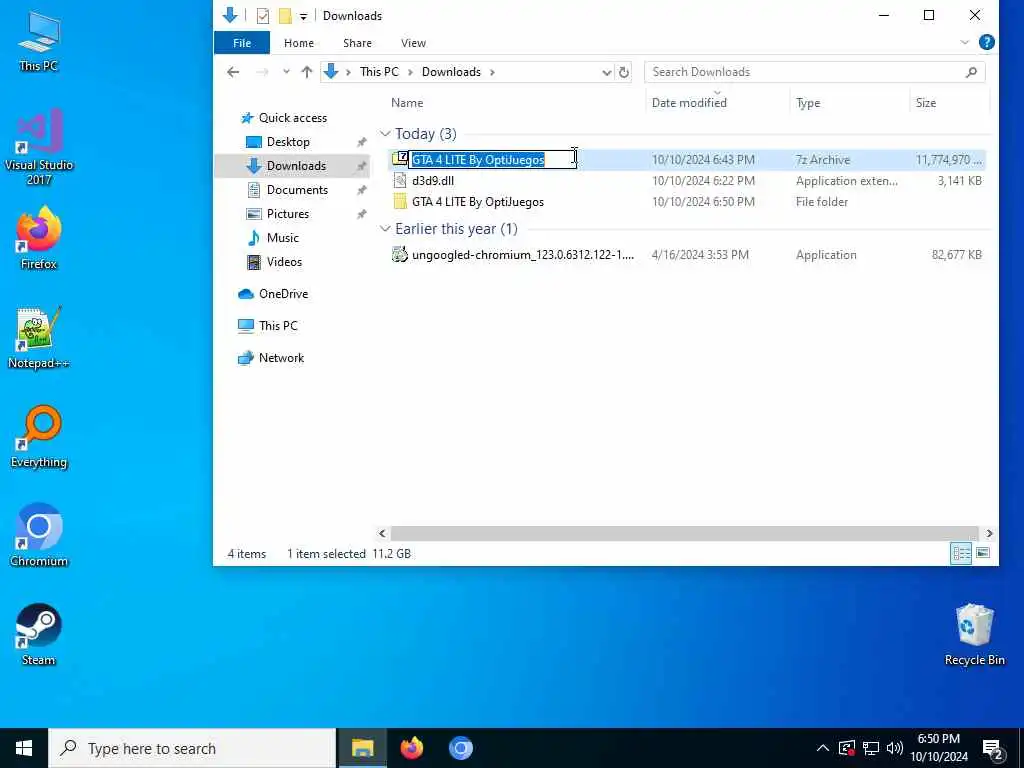Select This PC in navigation pane

pyautogui.click(x=278, y=325)
